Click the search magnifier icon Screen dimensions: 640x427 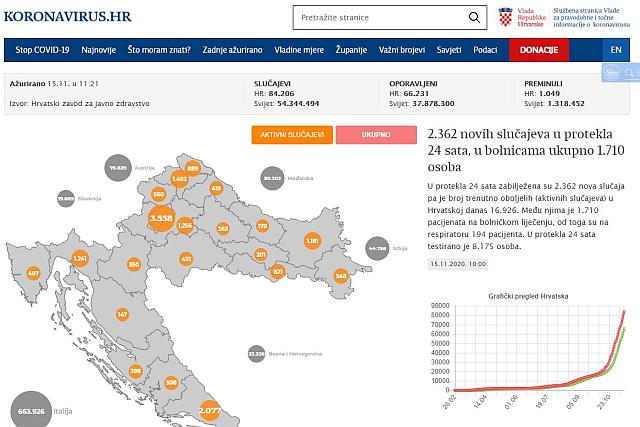pyautogui.click(x=472, y=19)
